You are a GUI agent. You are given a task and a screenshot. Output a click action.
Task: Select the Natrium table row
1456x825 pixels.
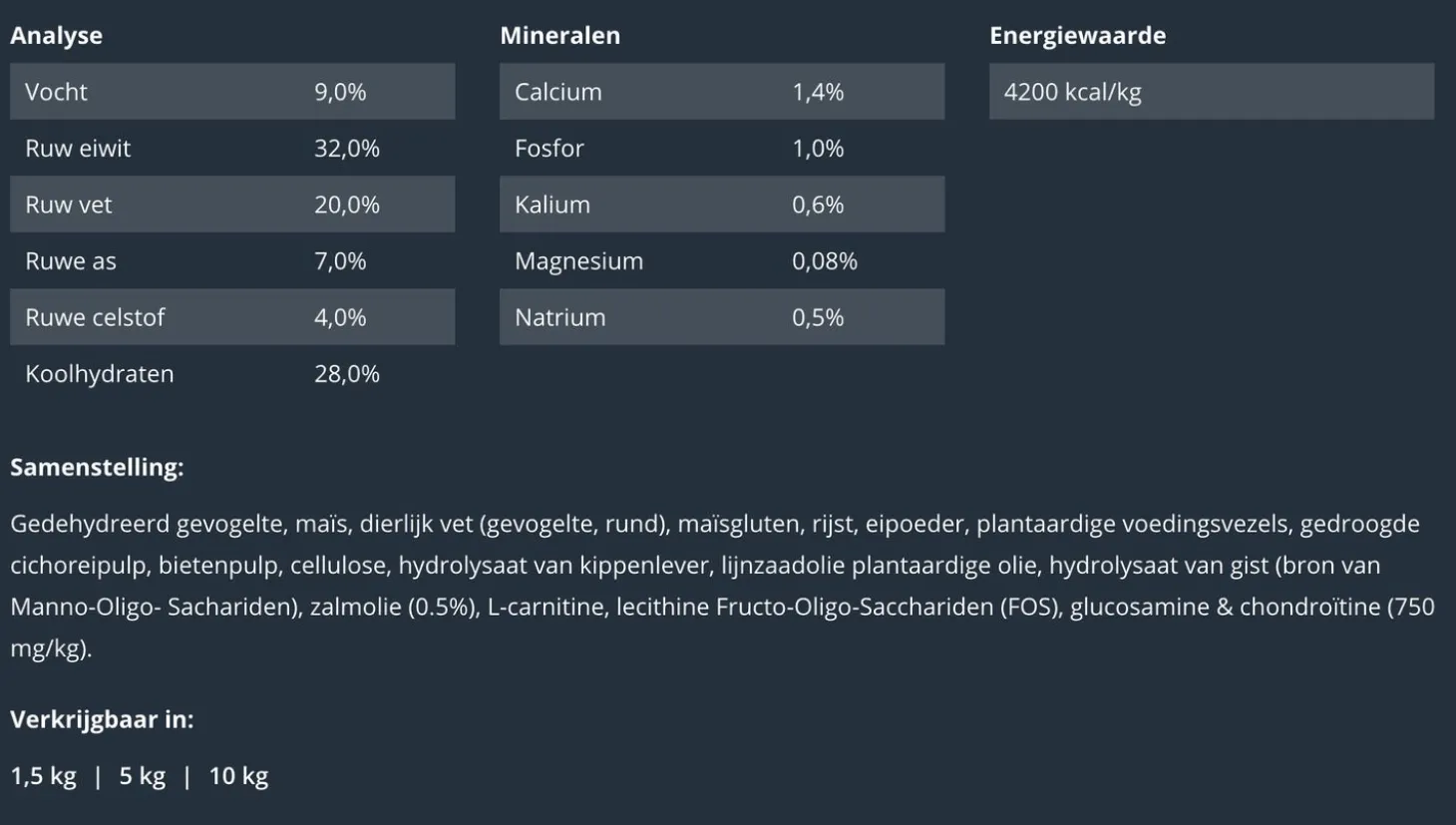(721, 317)
